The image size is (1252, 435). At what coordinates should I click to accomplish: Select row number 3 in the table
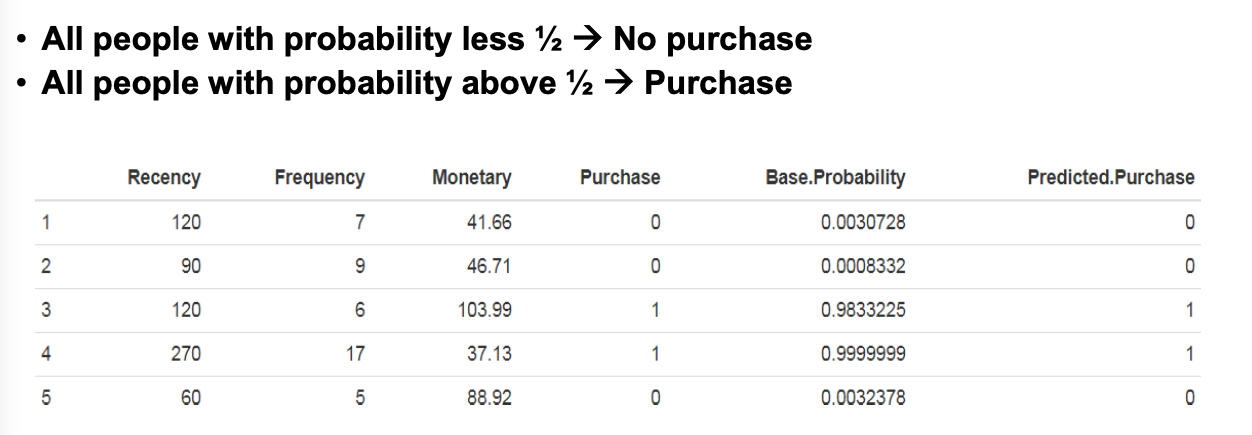pyautogui.click(x=47, y=311)
